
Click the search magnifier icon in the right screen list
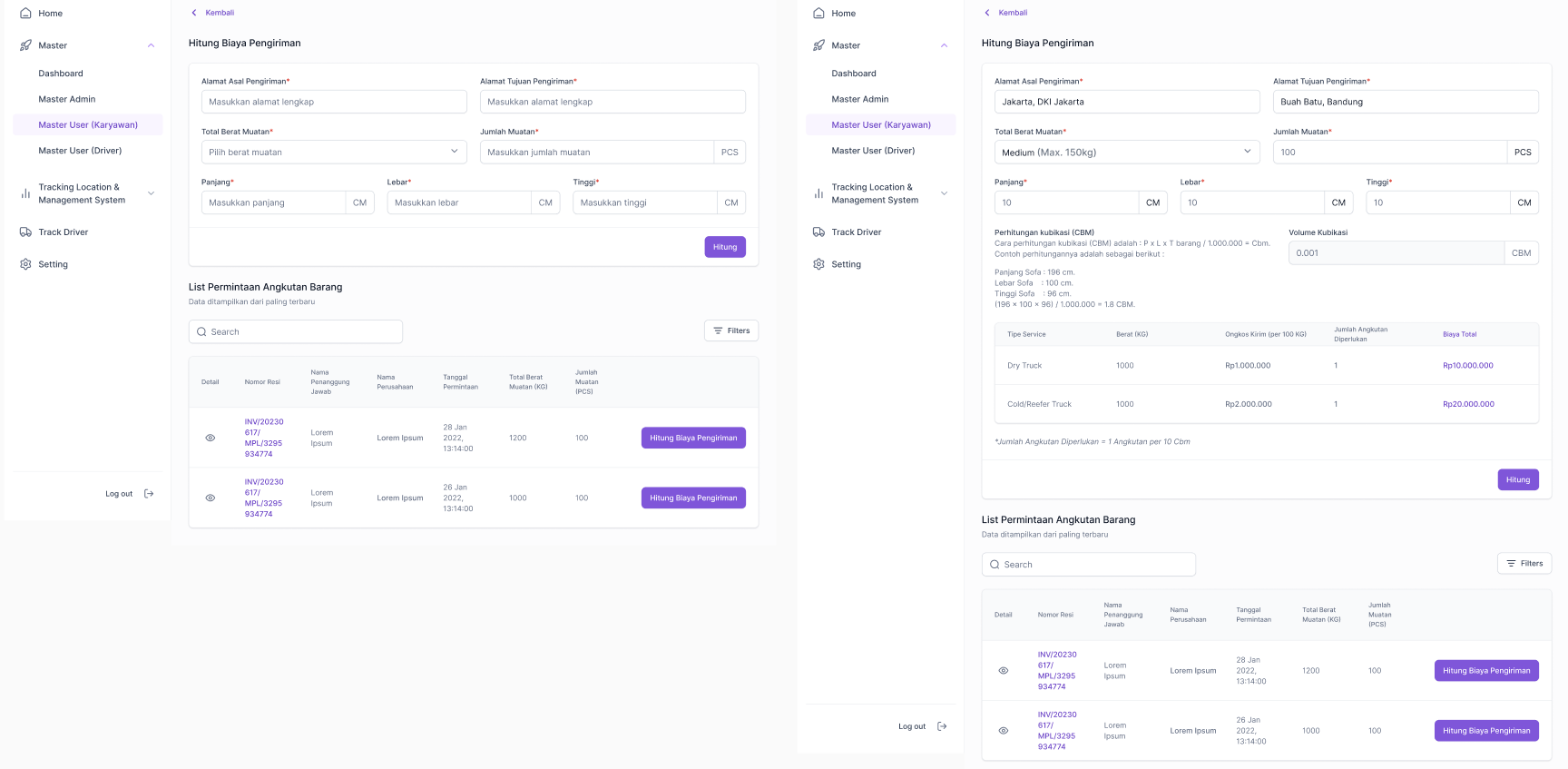(995, 565)
